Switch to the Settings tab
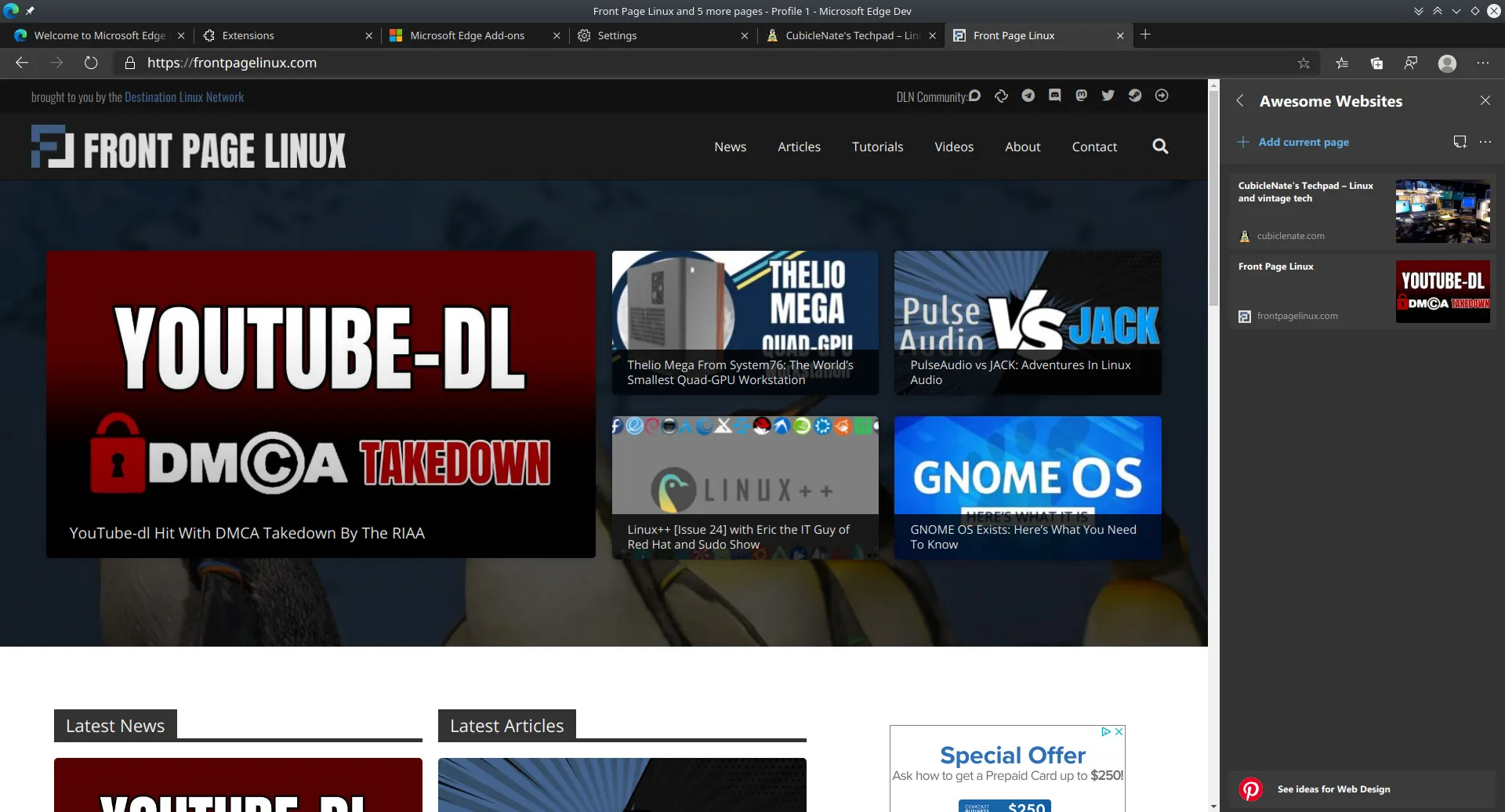Screen dimensions: 1505x812 click(617, 35)
